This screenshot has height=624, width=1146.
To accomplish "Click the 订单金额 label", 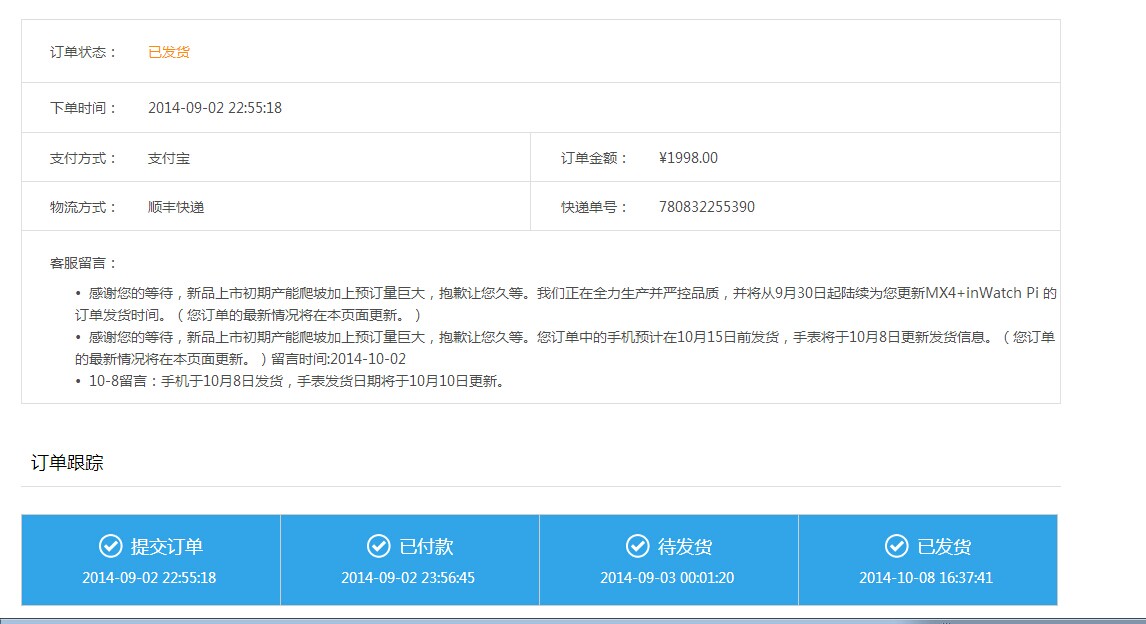I will [594, 158].
